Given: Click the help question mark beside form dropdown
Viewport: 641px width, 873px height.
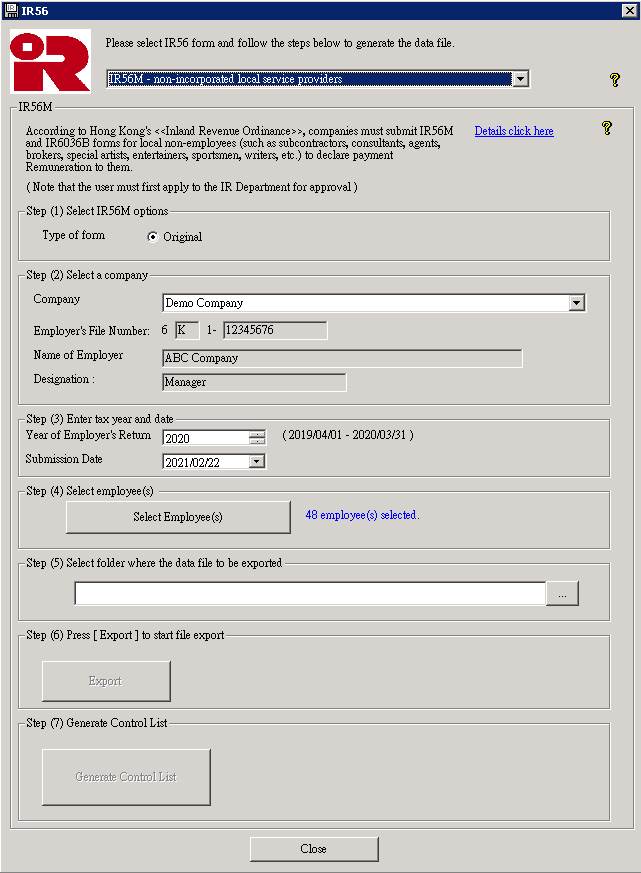Looking at the screenshot, I should point(615,80).
